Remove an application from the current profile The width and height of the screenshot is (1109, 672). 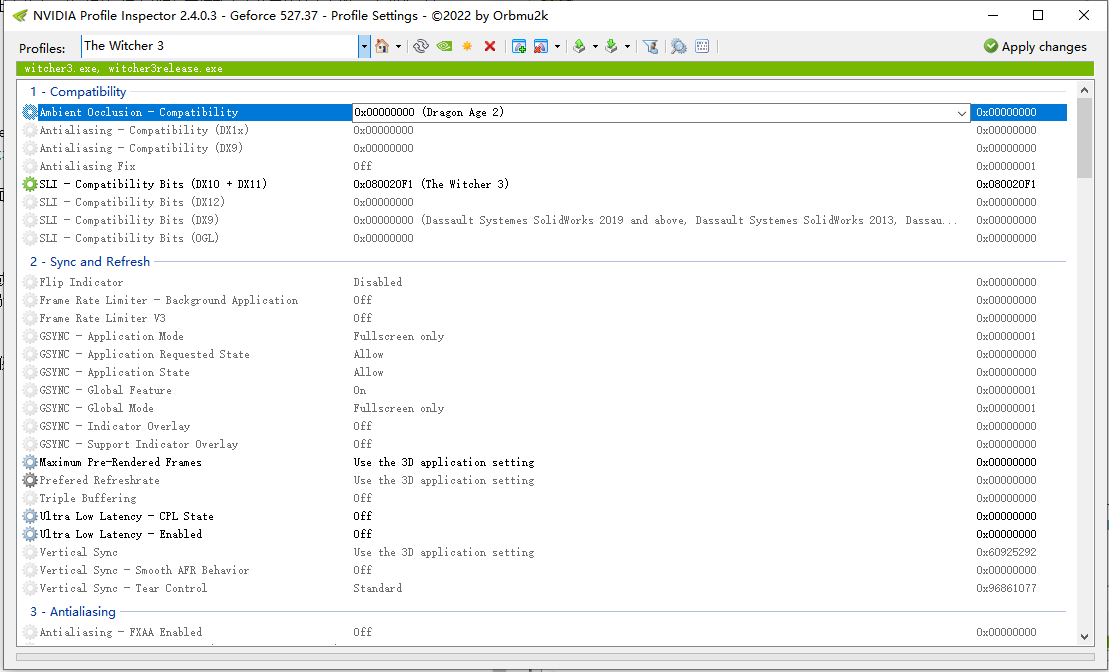click(541, 46)
